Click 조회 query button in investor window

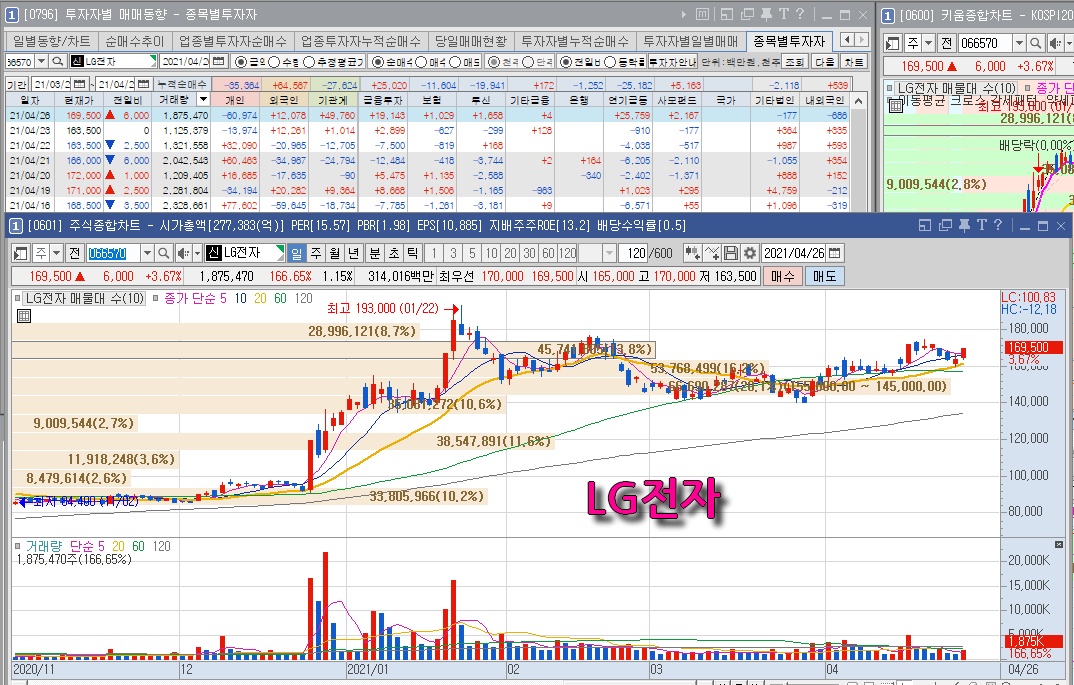(x=795, y=62)
